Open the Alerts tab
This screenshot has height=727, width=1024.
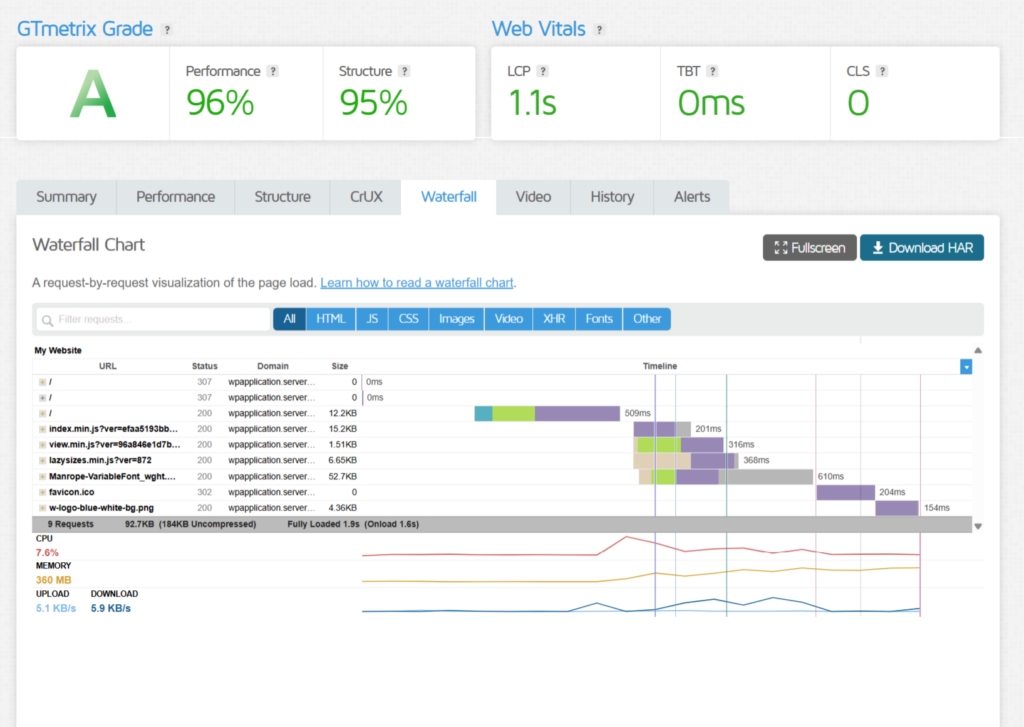[692, 197]
